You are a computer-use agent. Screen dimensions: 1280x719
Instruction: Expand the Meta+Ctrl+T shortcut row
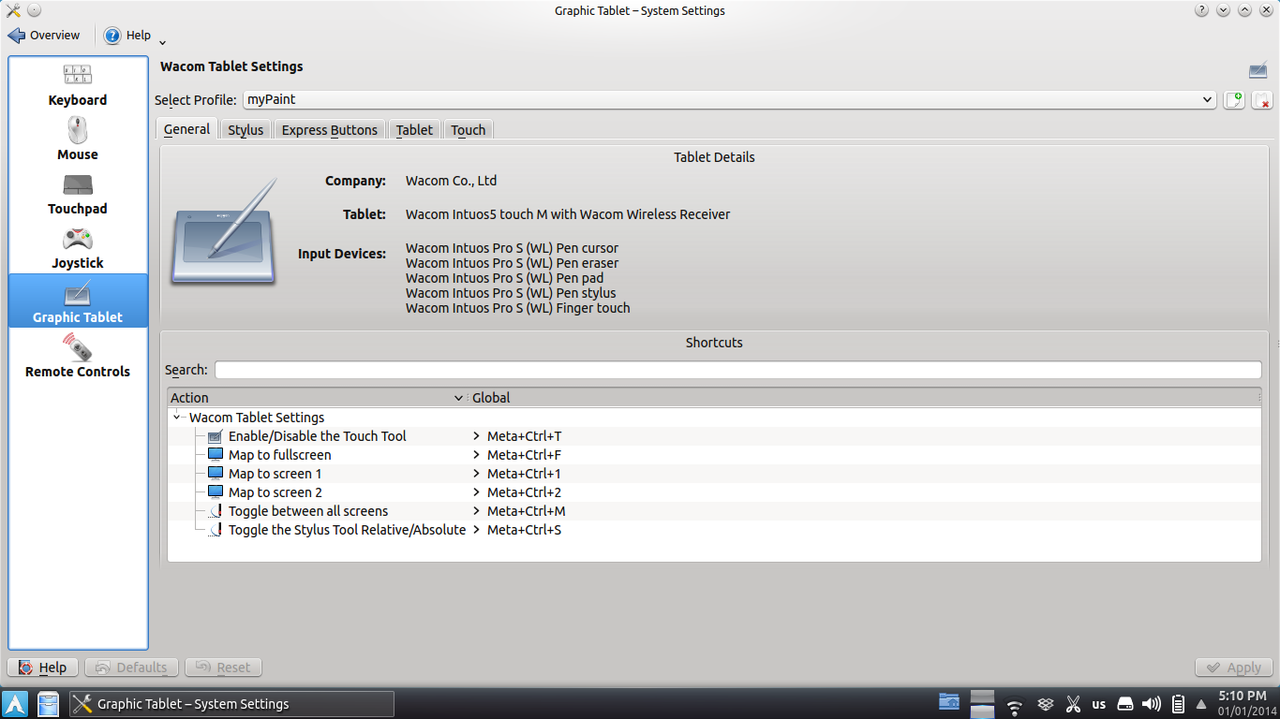coord(477,436)
